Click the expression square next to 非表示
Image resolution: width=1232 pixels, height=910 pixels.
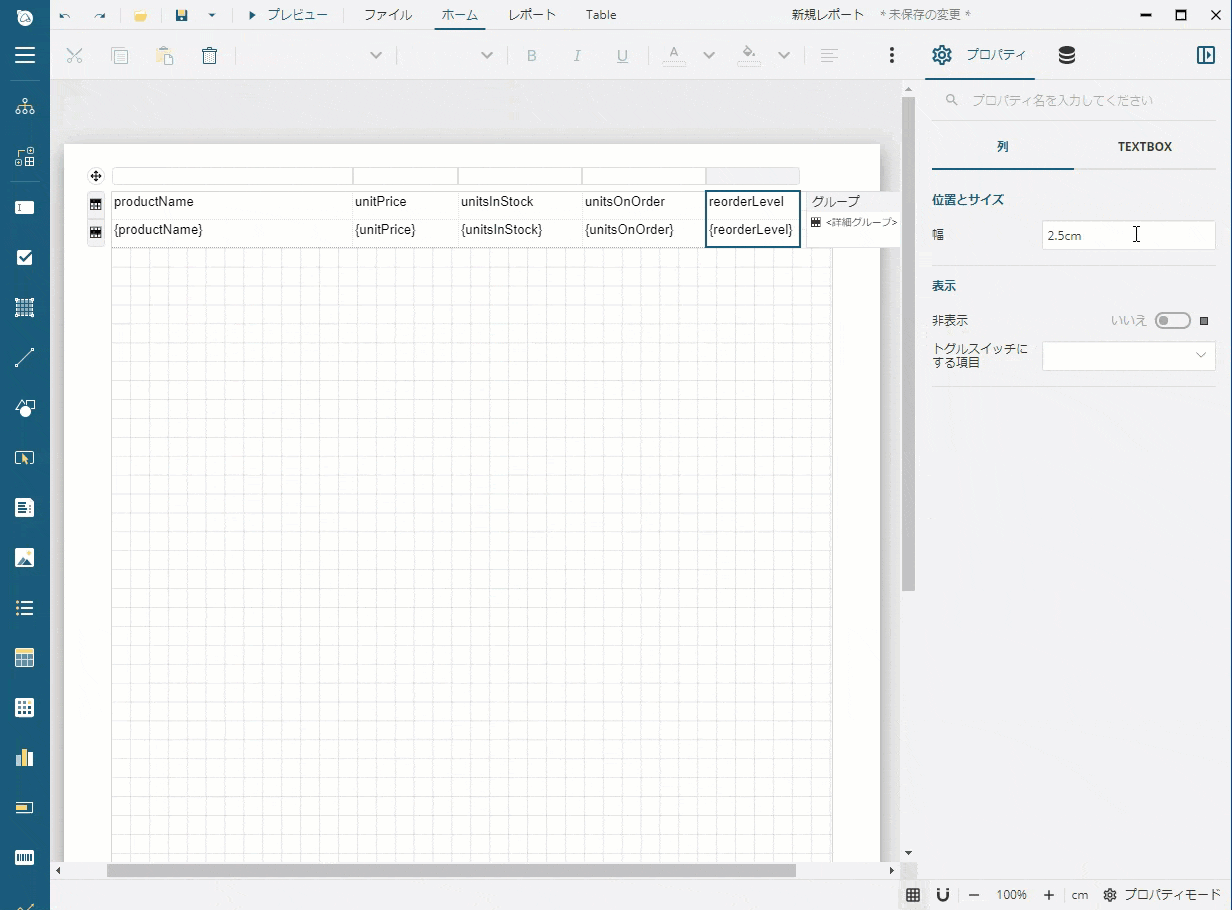coord(1204,321)
